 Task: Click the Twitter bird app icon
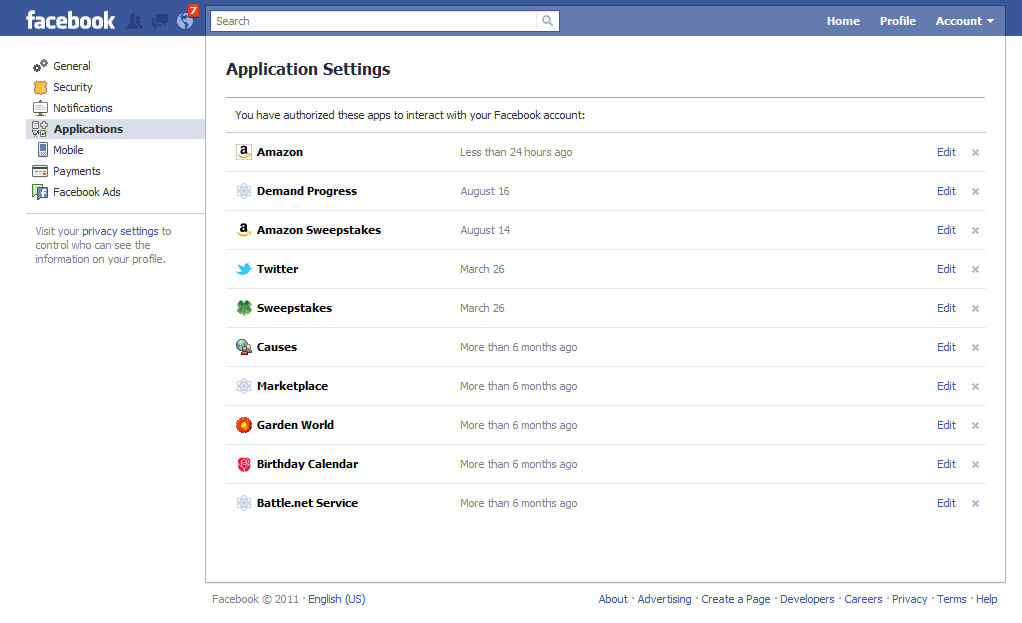pos(244,269)
